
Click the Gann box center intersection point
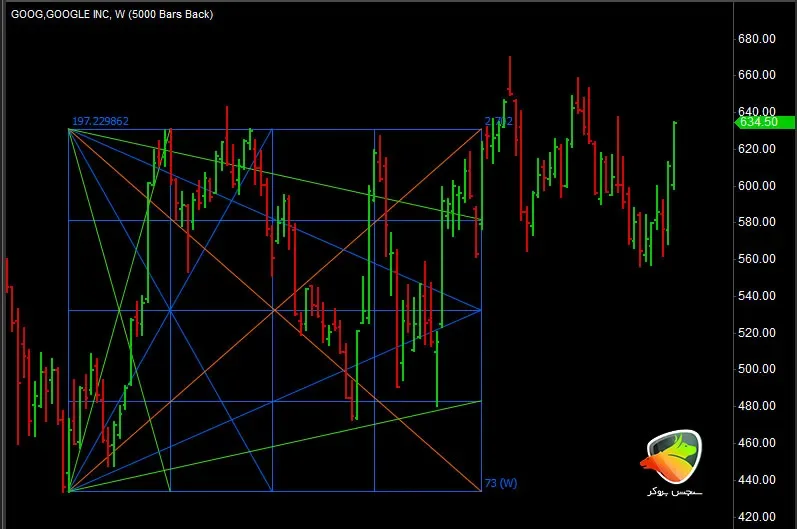coord(273,310)
